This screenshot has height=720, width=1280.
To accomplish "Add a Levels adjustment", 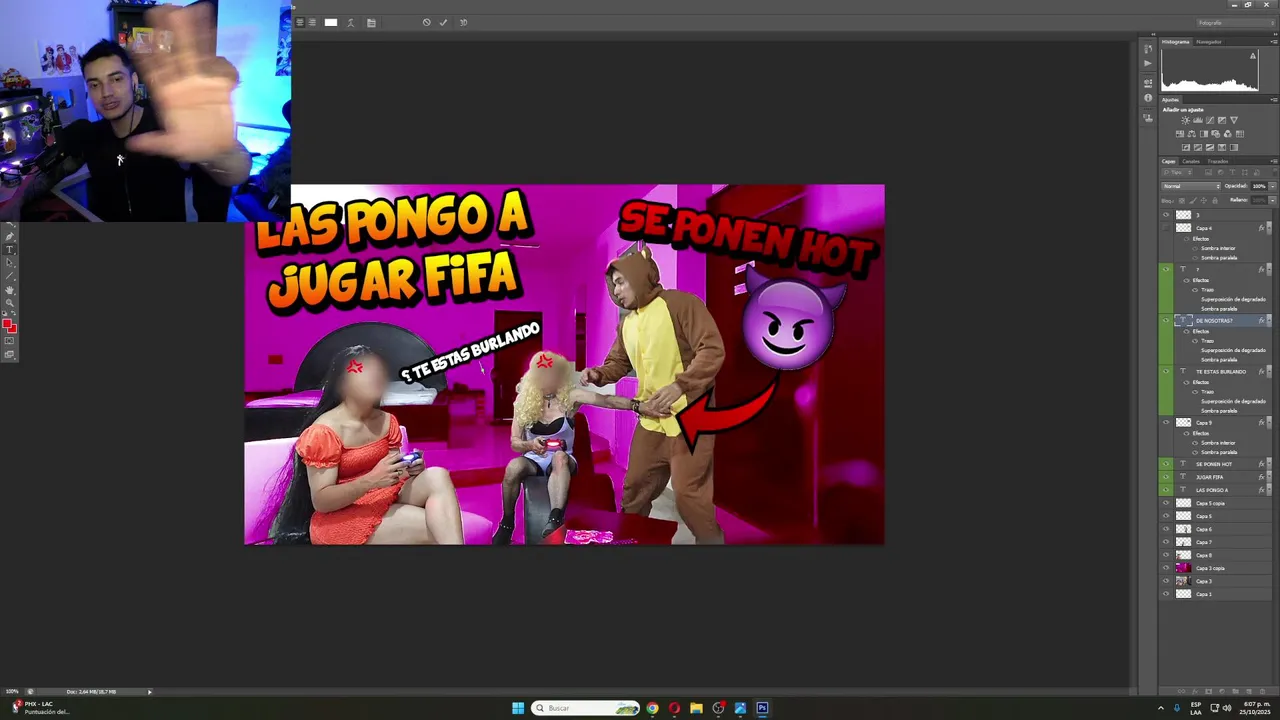I will coord(1198,120).
